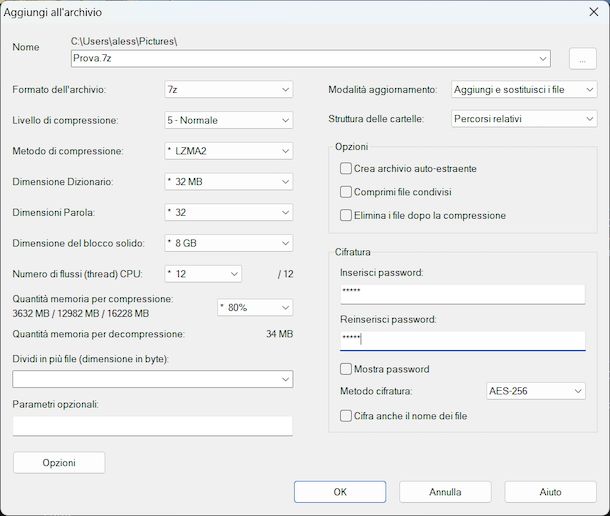This screenshot has width=610, height=516.
Task: Expand the Dimensione del blocco solido dropdown
Action: click(228, 243)
